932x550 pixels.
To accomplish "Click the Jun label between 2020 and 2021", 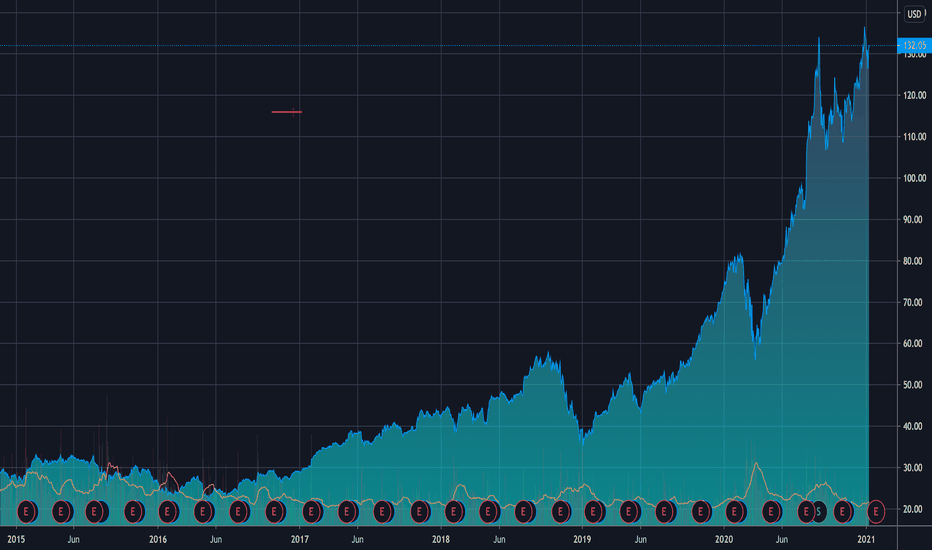I will pyautogui.click(x=782, y=539).
